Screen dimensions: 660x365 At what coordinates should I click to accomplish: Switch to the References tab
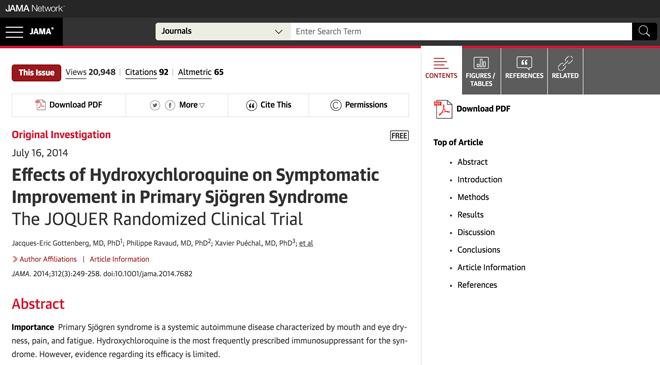coord(524,71)
